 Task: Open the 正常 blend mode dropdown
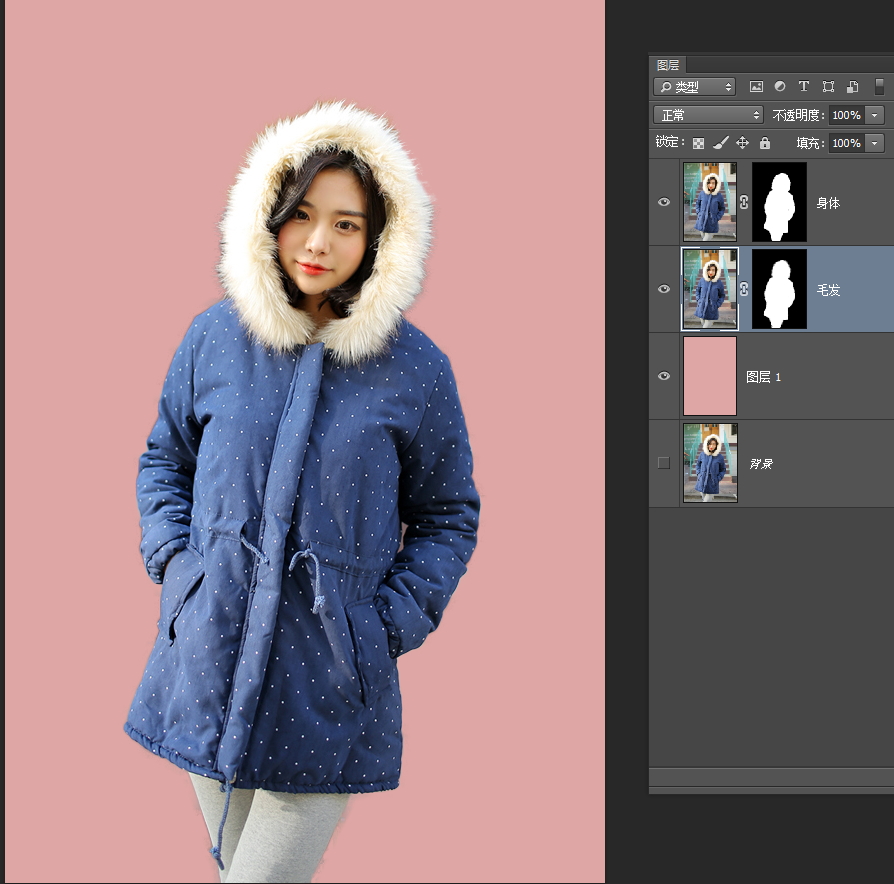coord(708,115)
